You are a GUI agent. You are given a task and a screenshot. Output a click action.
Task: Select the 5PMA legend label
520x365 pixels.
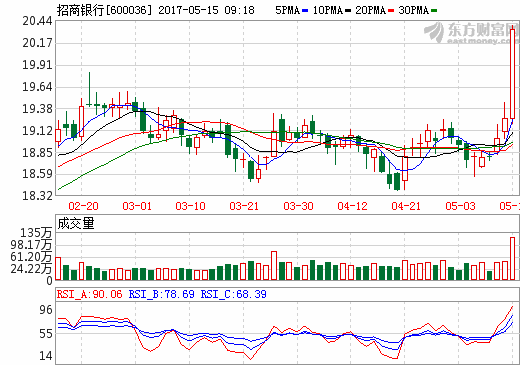click(287, 10)
